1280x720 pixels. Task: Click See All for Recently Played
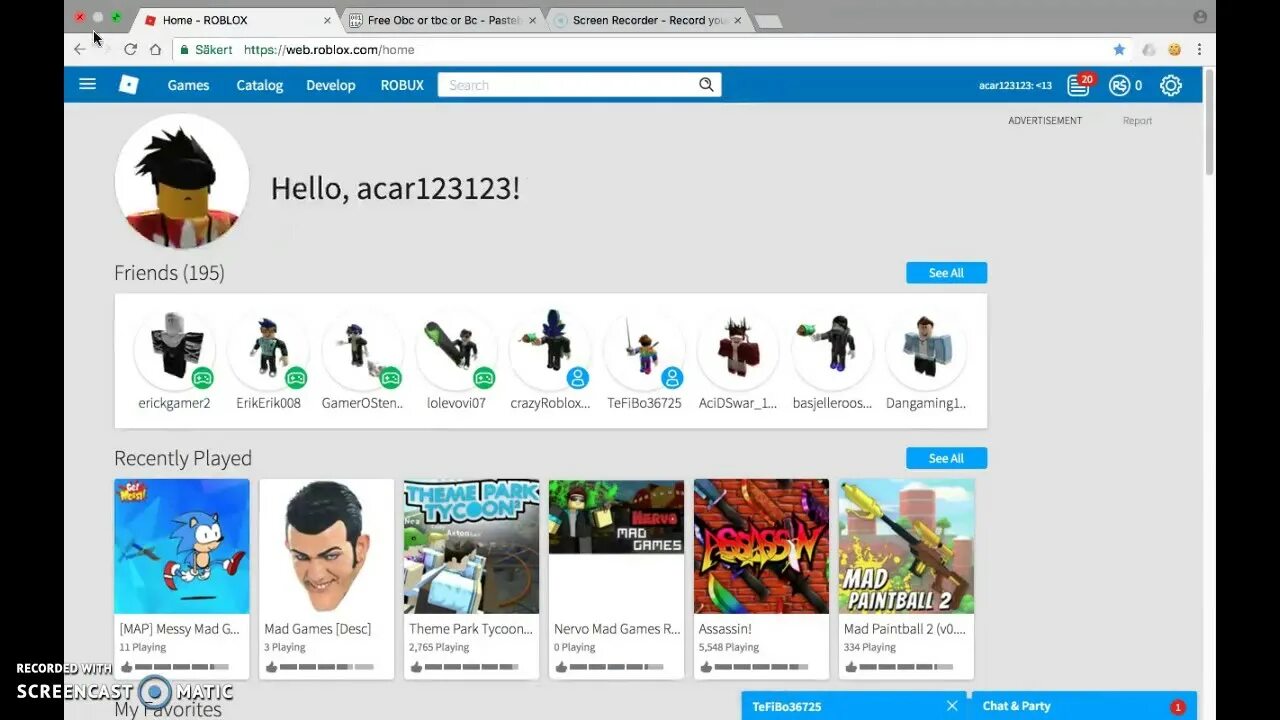[x=946, y=458]
